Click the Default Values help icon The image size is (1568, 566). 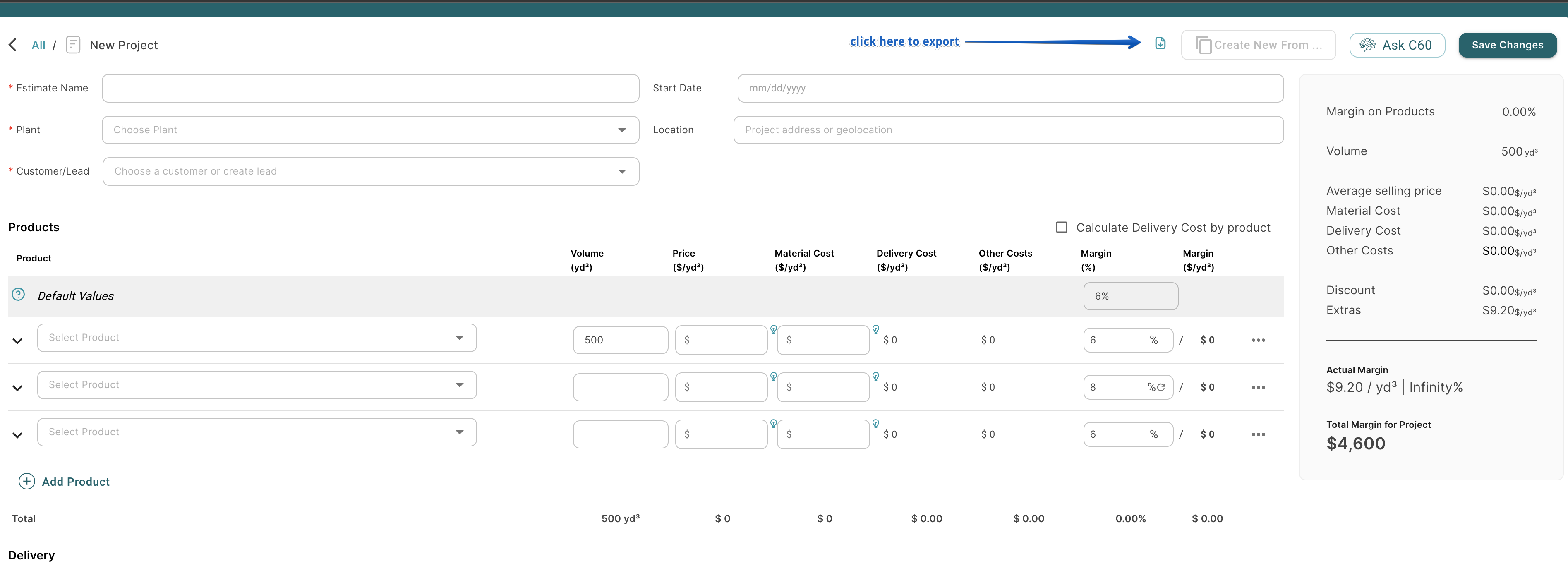[x=18, y=295]
